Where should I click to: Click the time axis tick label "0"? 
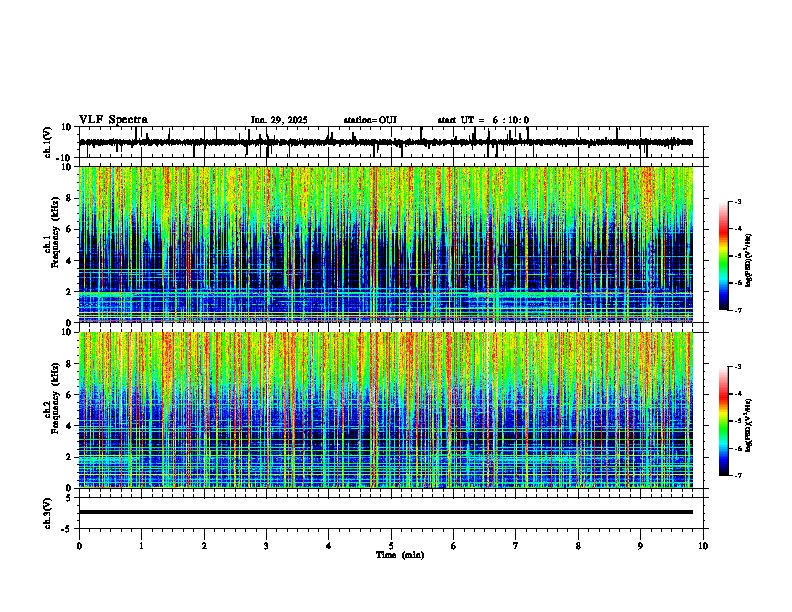point(79,546)
